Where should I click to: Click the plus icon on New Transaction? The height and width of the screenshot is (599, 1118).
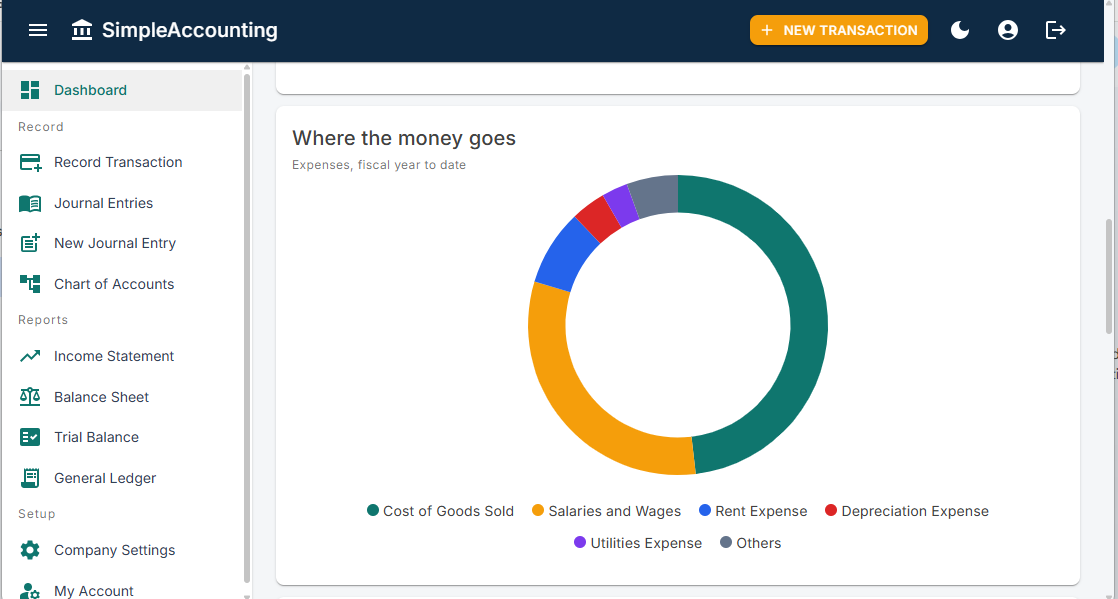point(766,30)
